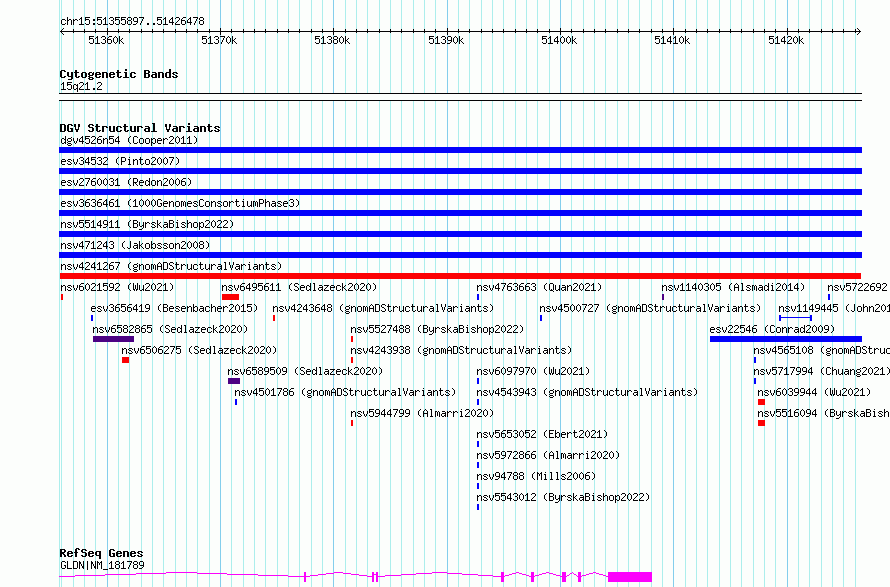Screen dimensions: 890x587
Task: Open variant dgv4526n54 (Cooper2011) label
Action: pos(129,140)
